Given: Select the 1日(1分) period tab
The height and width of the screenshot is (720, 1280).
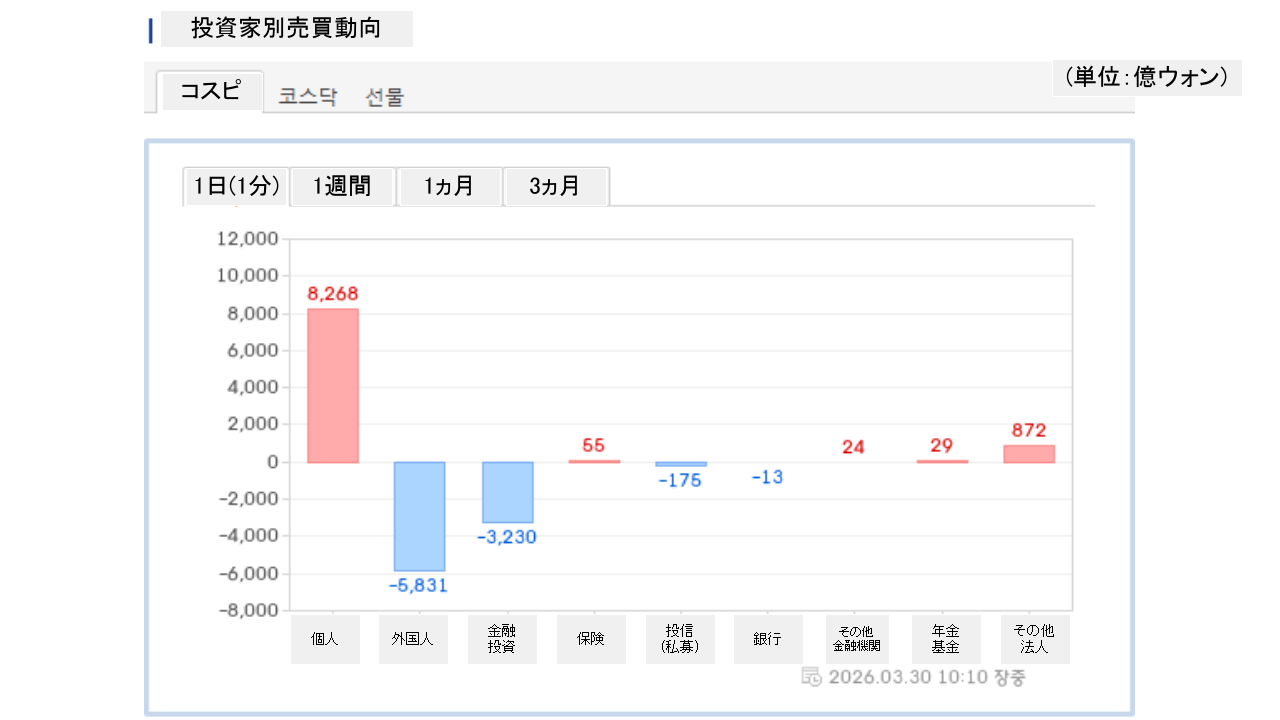Looking at the screenshot, I should tap(236, 186).
